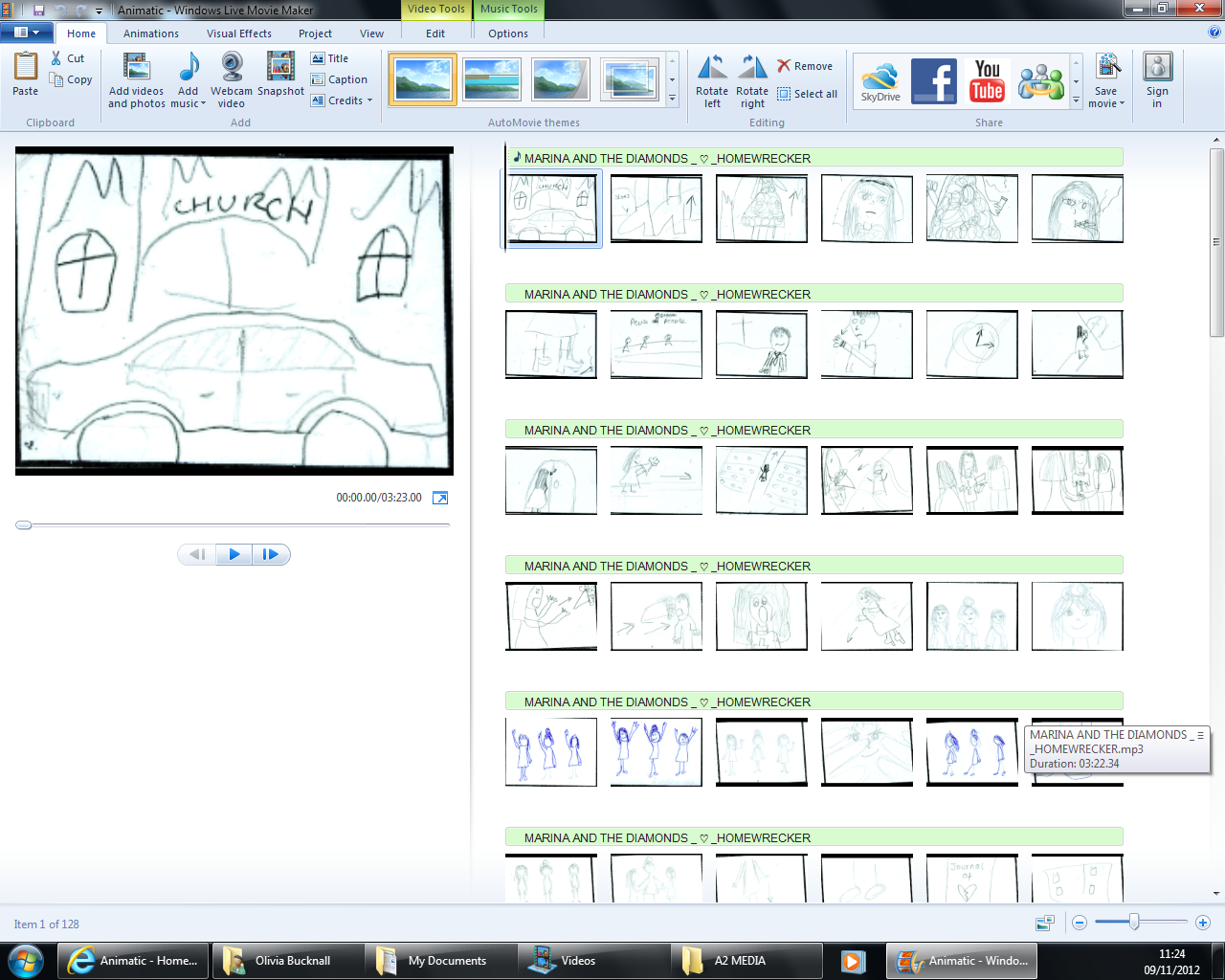Expand the Credits dropdown

tap(369, 100)
